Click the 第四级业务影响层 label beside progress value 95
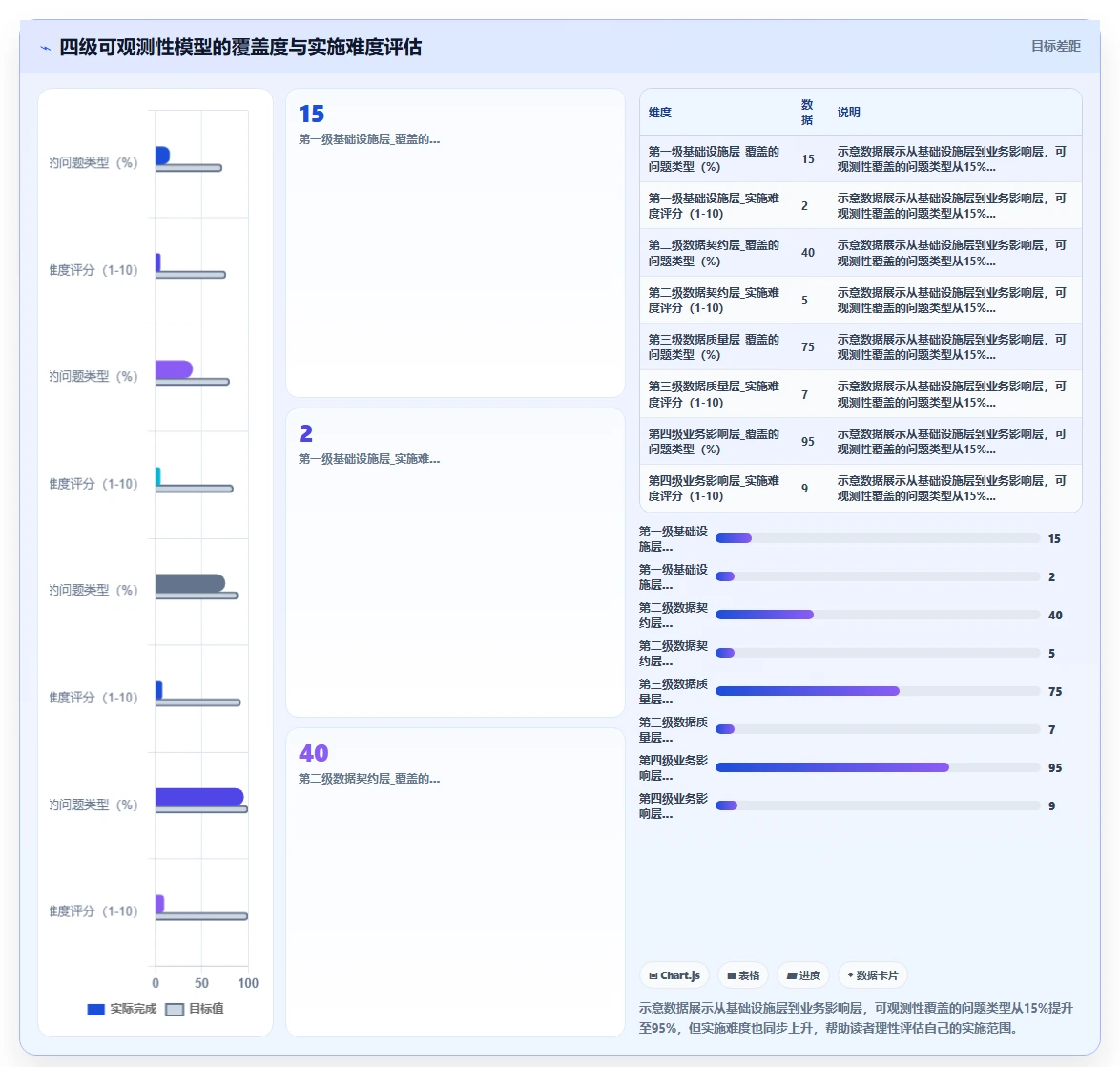Screen dimensions: 1120x1067 point(673,767)
